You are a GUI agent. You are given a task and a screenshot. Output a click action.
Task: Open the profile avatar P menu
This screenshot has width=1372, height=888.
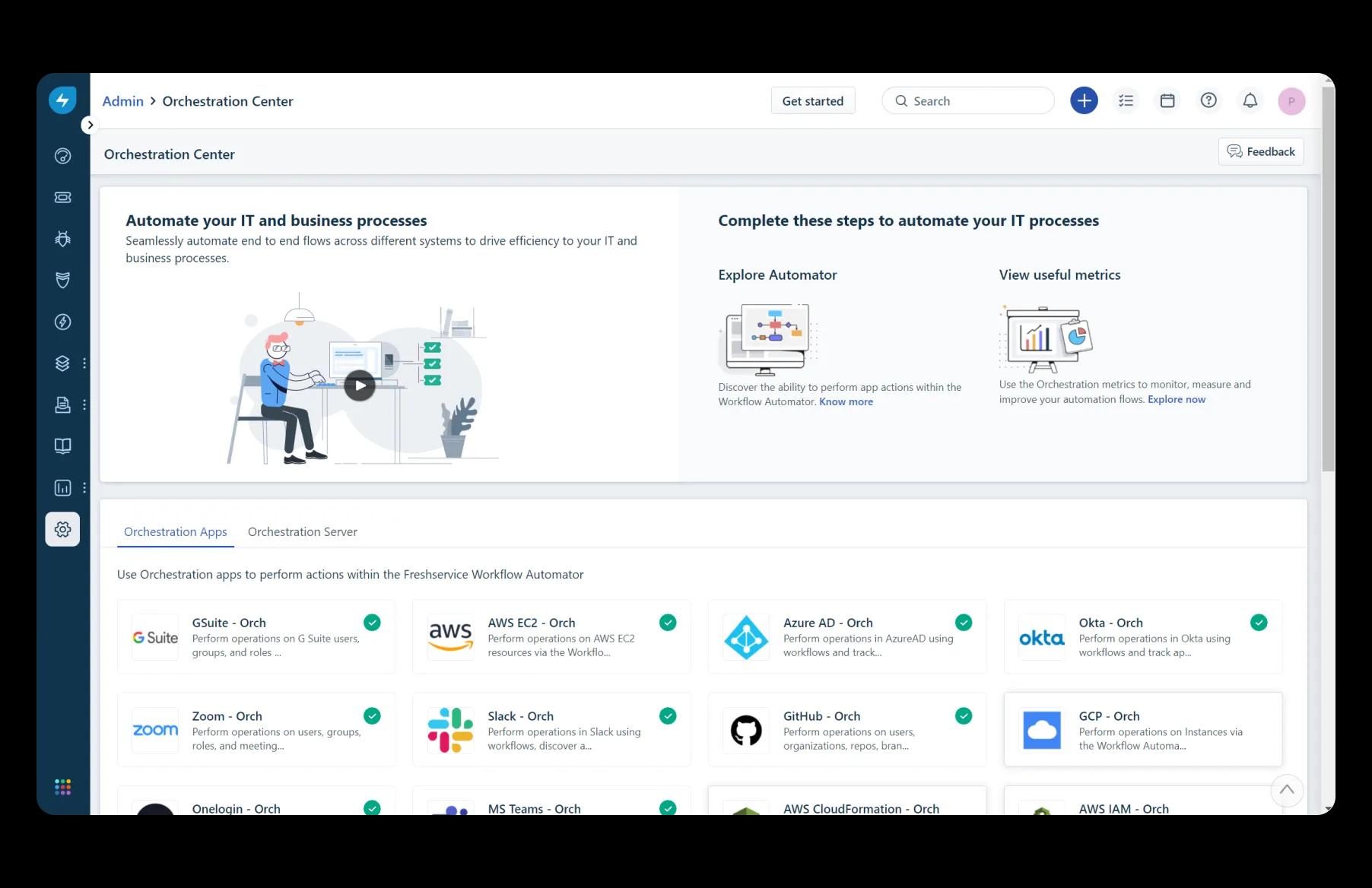pos(1291,101)
